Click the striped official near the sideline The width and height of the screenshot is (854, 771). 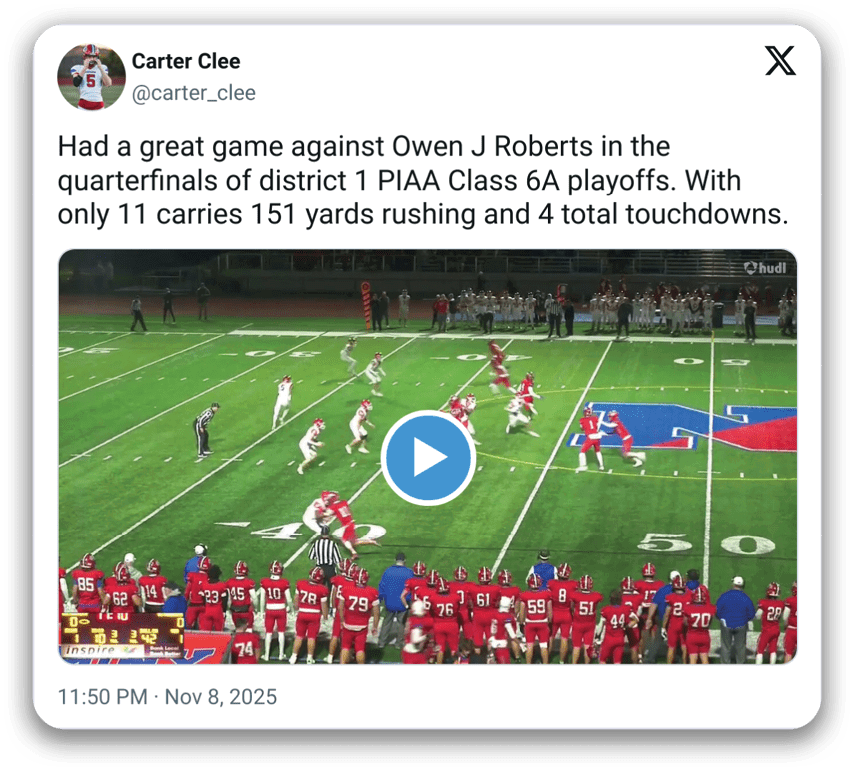[x=325, y=553]
